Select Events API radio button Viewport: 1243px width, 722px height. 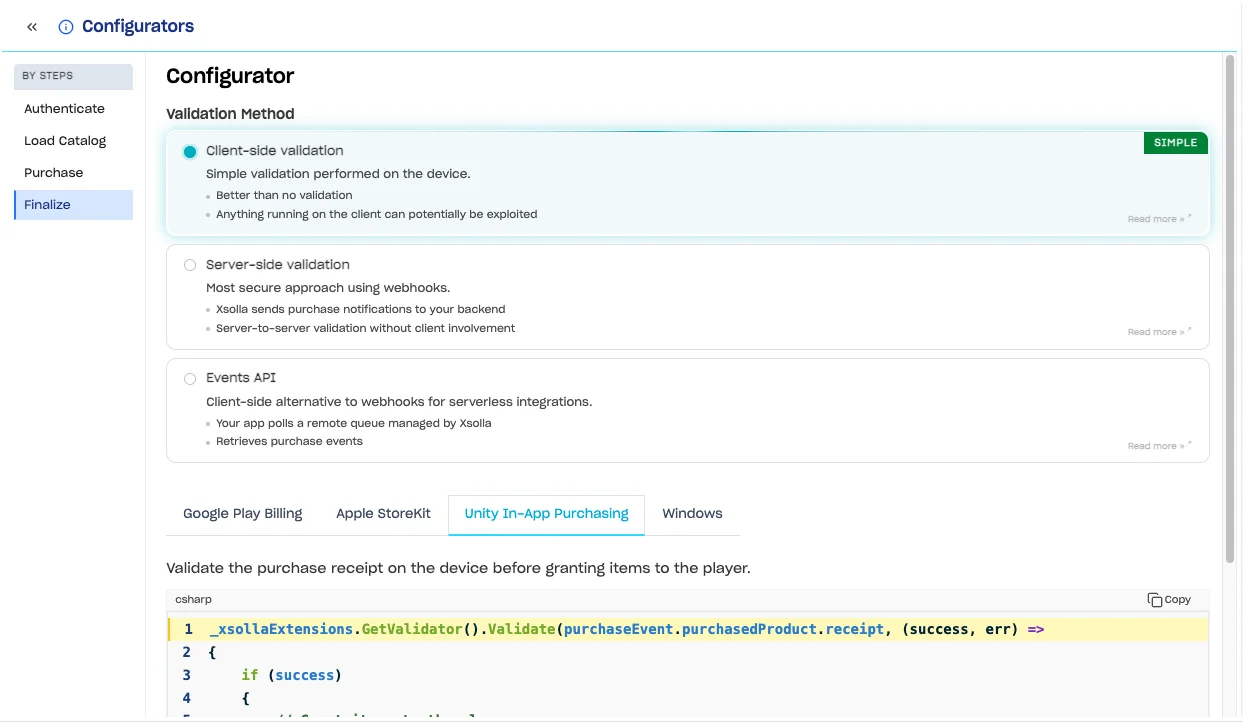point(190,379)
